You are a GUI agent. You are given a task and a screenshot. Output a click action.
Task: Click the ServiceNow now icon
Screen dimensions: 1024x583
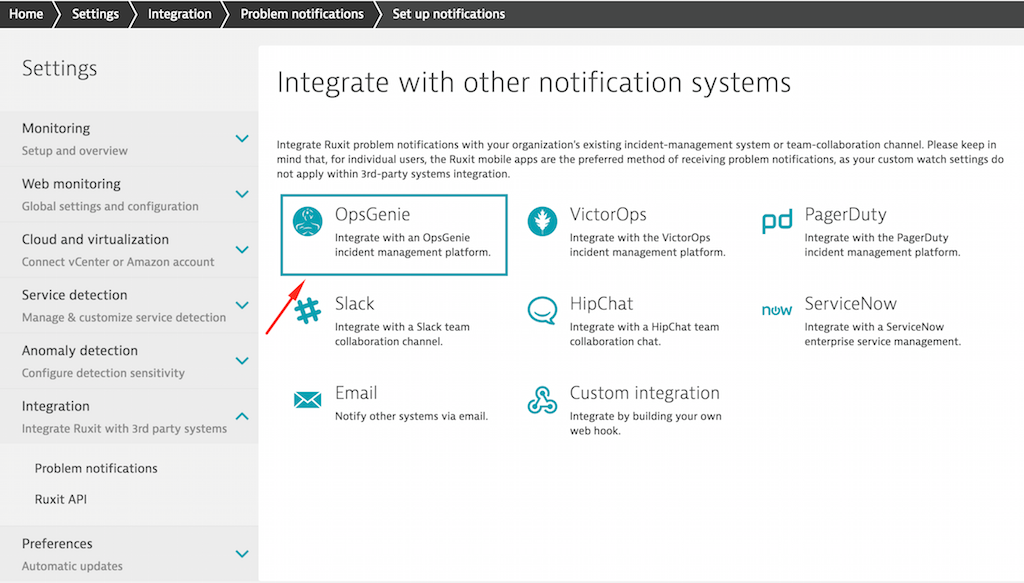coord(777,310)
